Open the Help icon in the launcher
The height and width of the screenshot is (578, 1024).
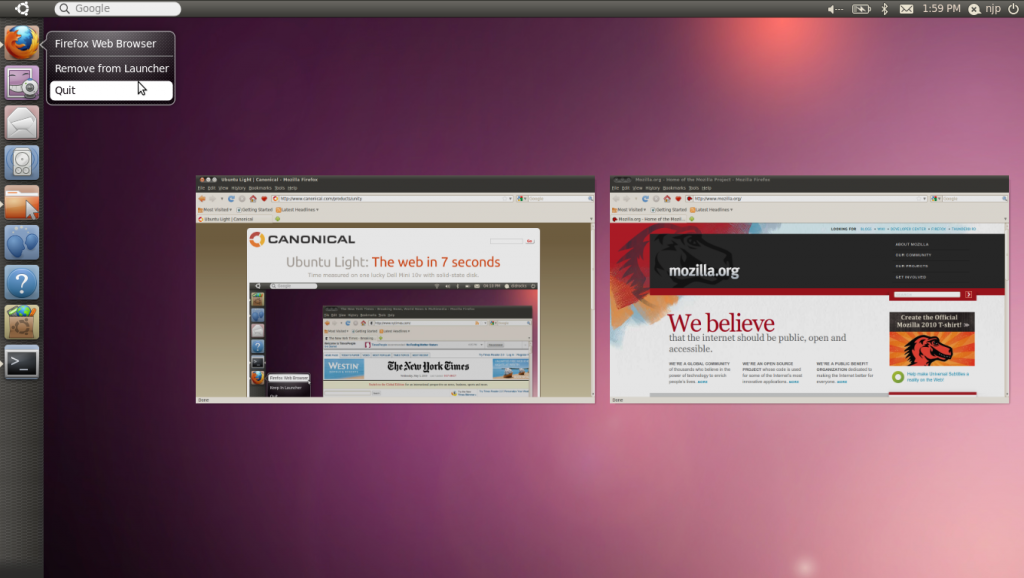click(21, 282)
